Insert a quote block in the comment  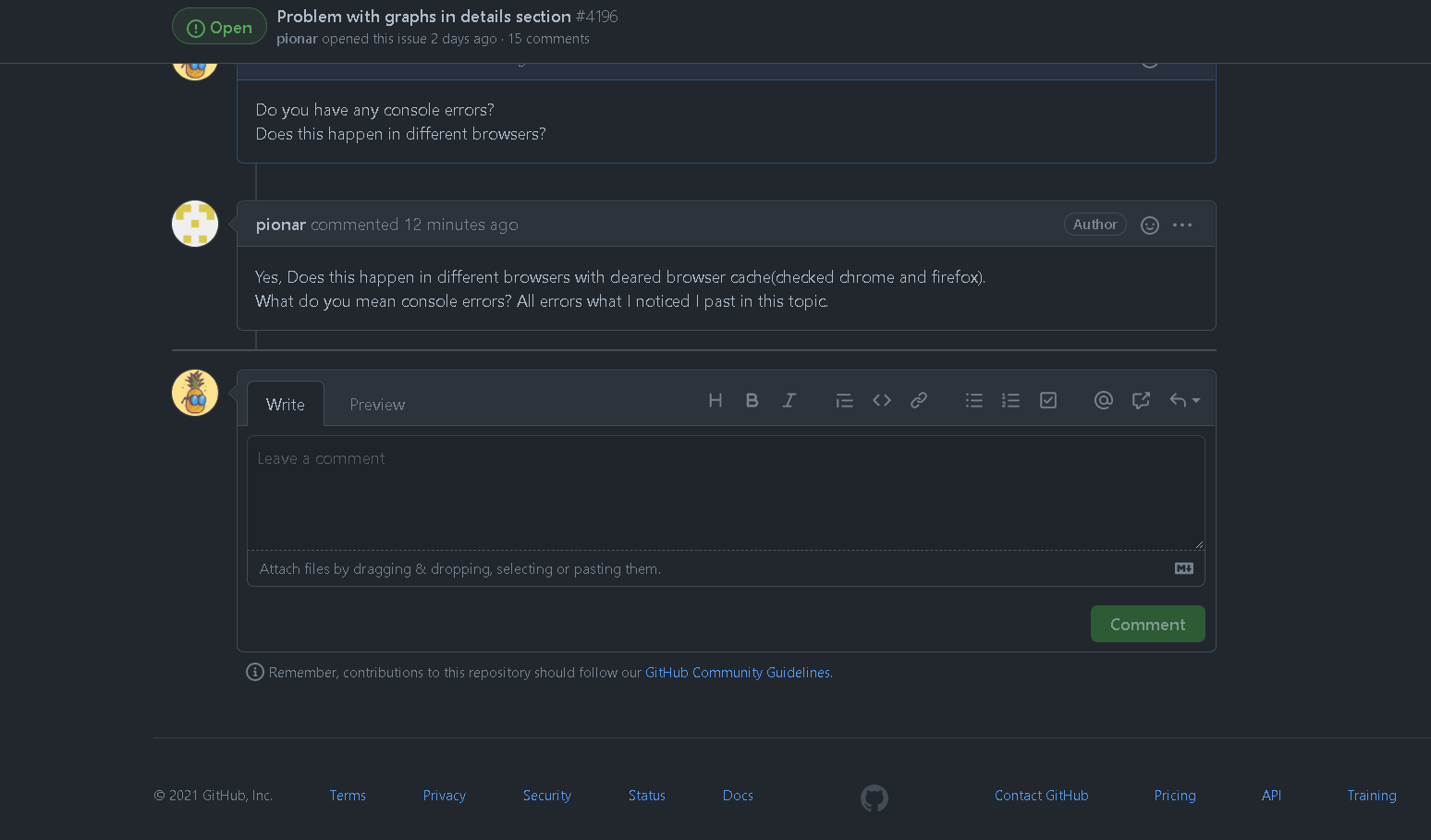(844, 400)
